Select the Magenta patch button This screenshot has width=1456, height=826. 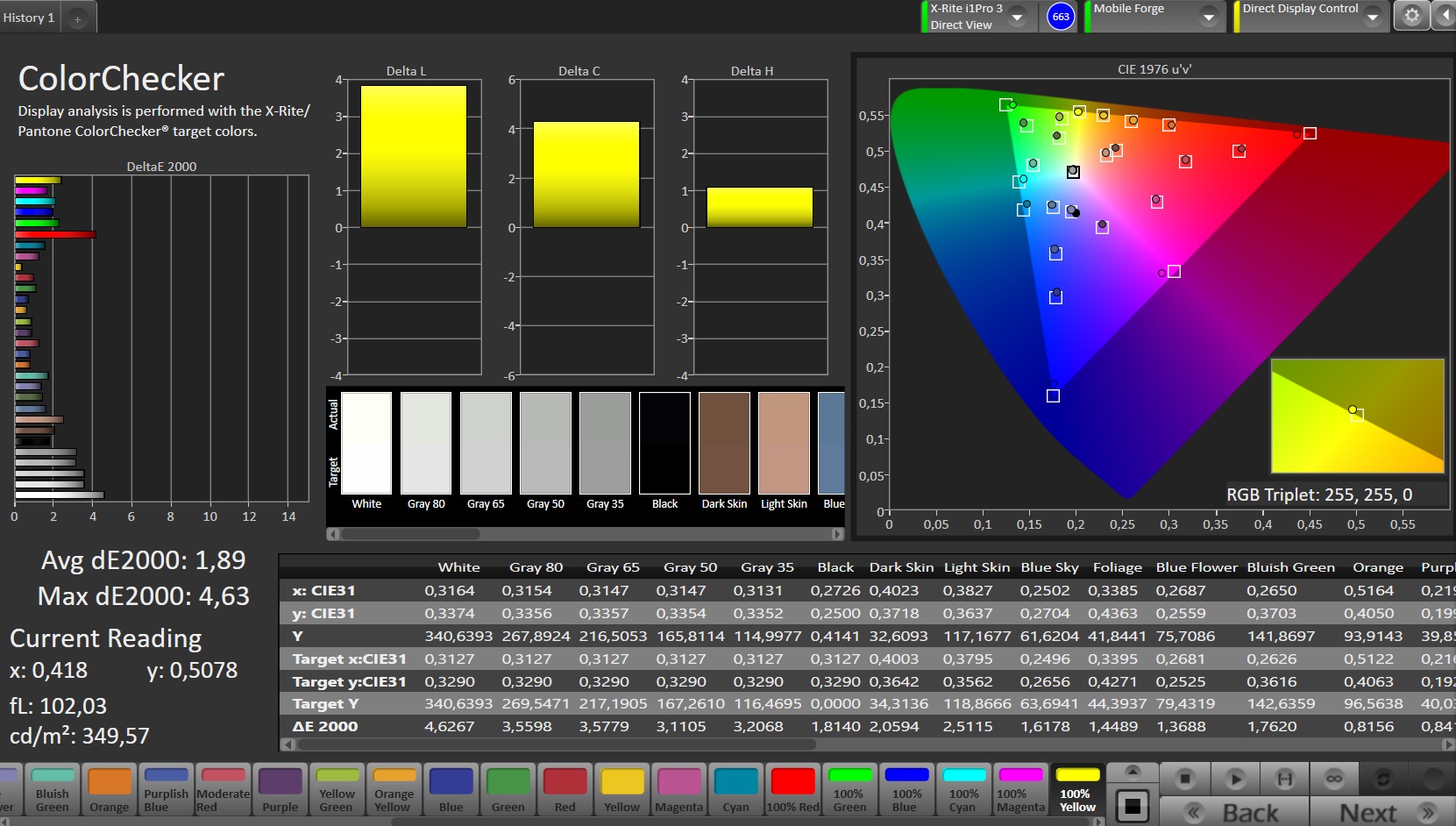678,789
